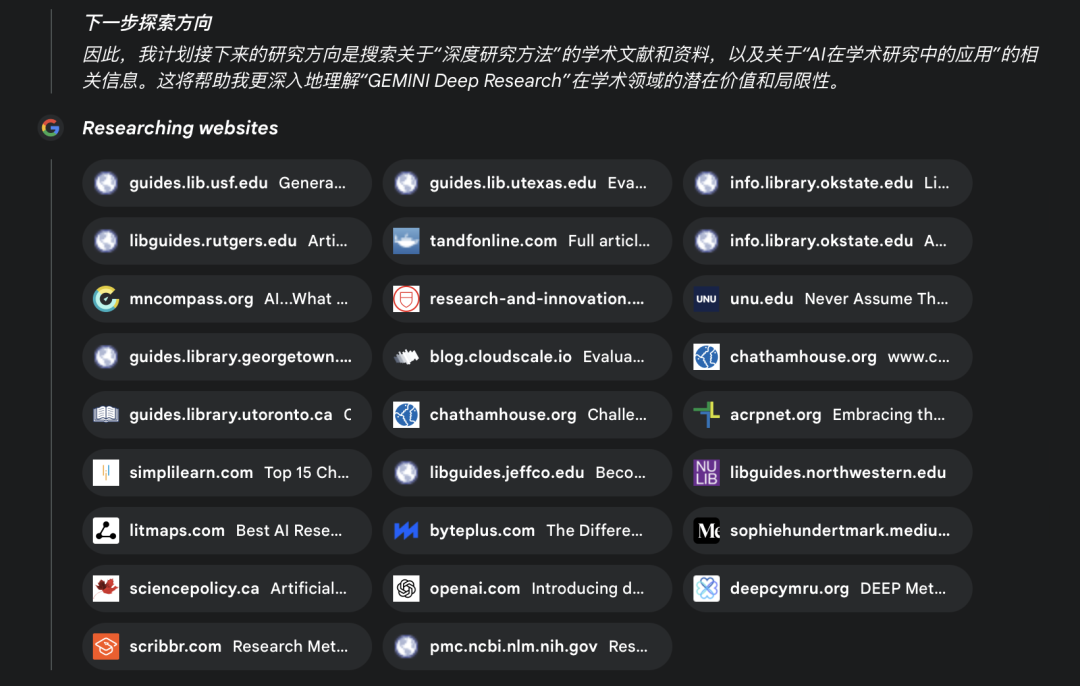Click the book icon on guides.library.utoronto.ca
The image size is (1080, 686).
pyautogui.click(x=106, y=414)
